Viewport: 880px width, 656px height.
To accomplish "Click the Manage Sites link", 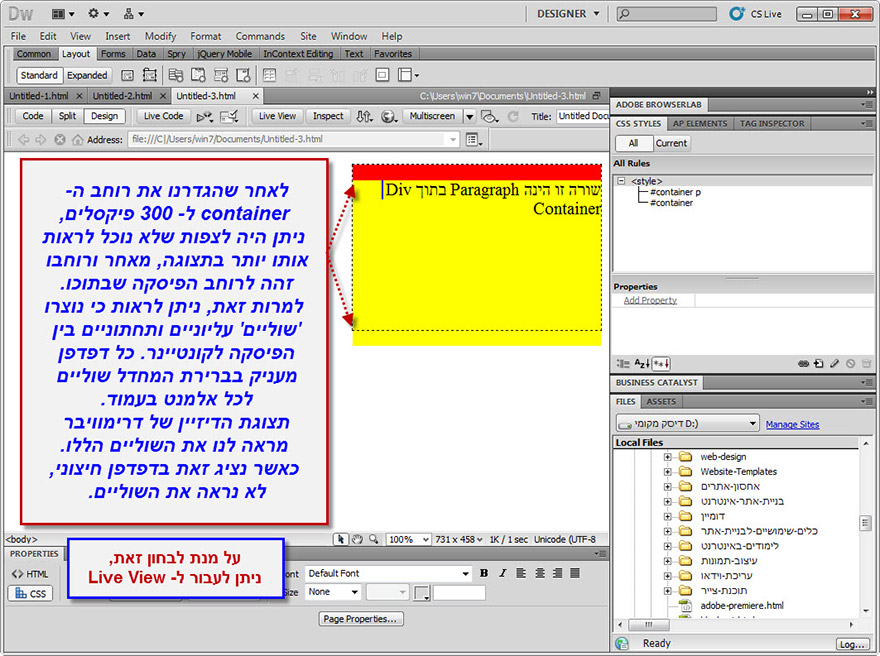I will click(792, 425).
